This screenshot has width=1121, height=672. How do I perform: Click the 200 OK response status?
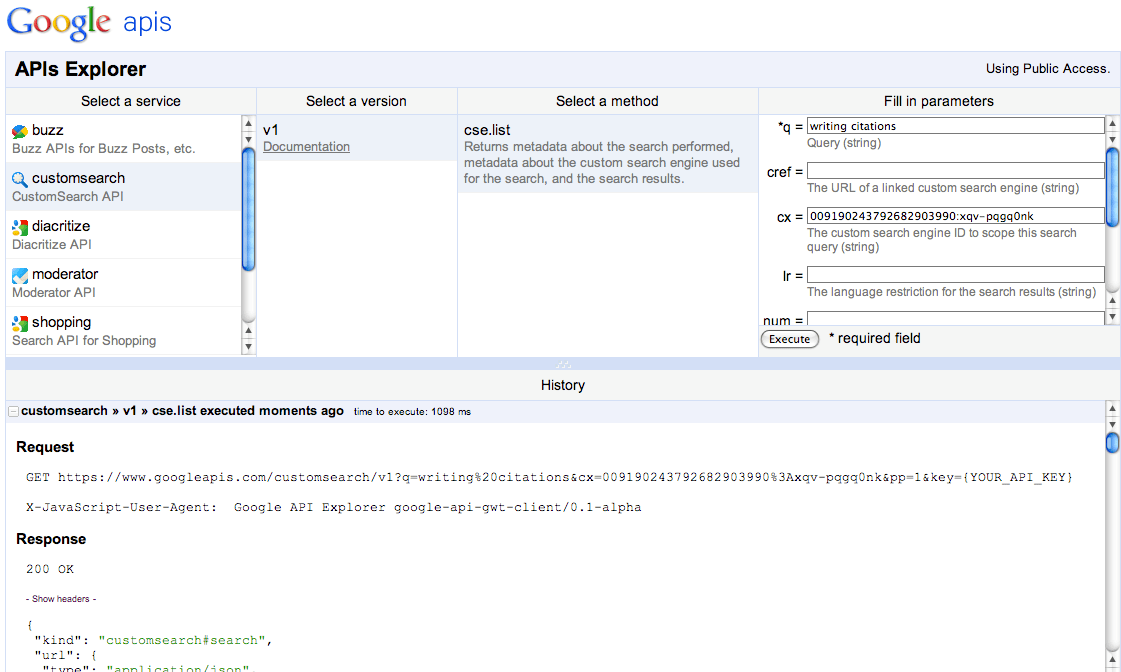[50, 569]
